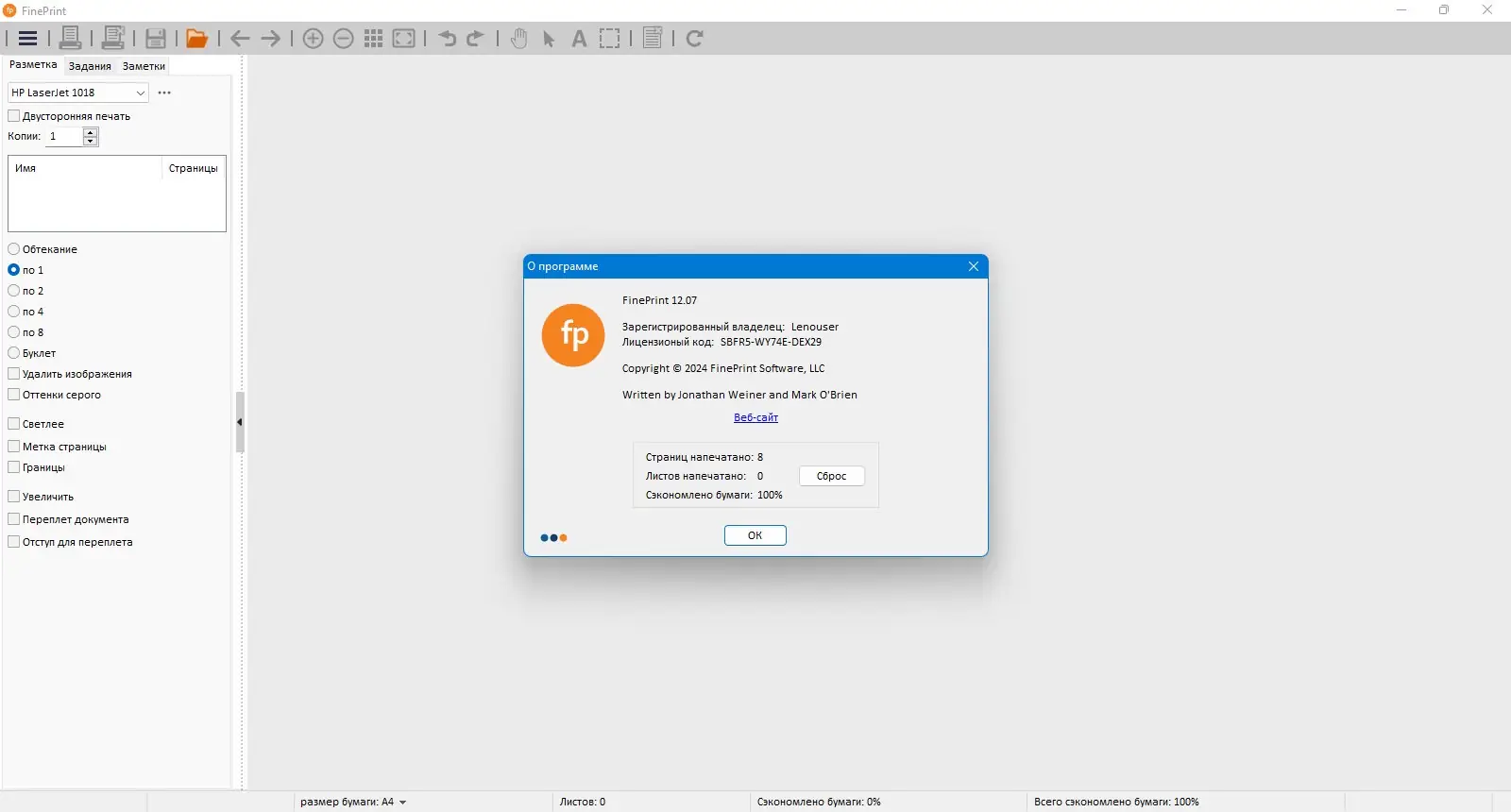Enable the Границы checkbox
Viewport: 1511px width, 812px height.
tap(14, 467)
